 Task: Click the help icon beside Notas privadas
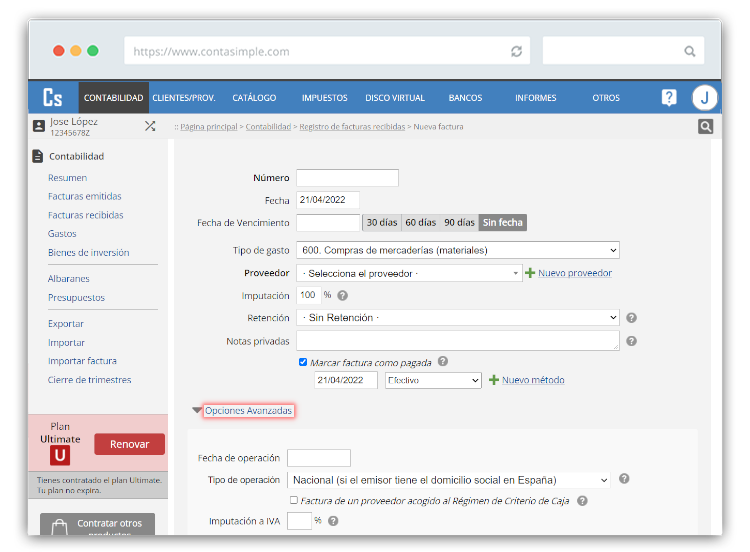pos(631,341)
